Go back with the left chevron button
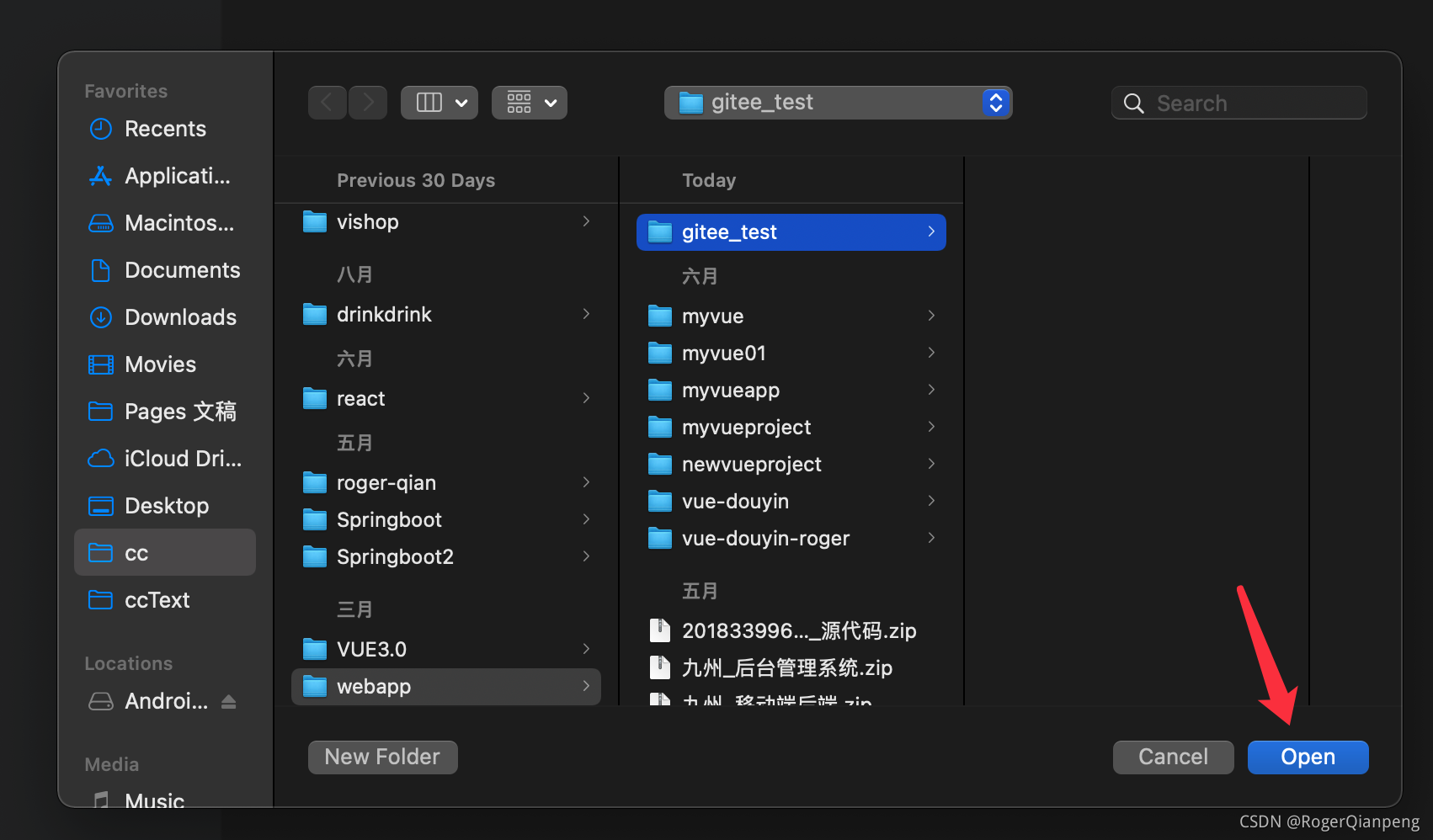Viewport: 1433px width, 840px height. click(328, 103)
